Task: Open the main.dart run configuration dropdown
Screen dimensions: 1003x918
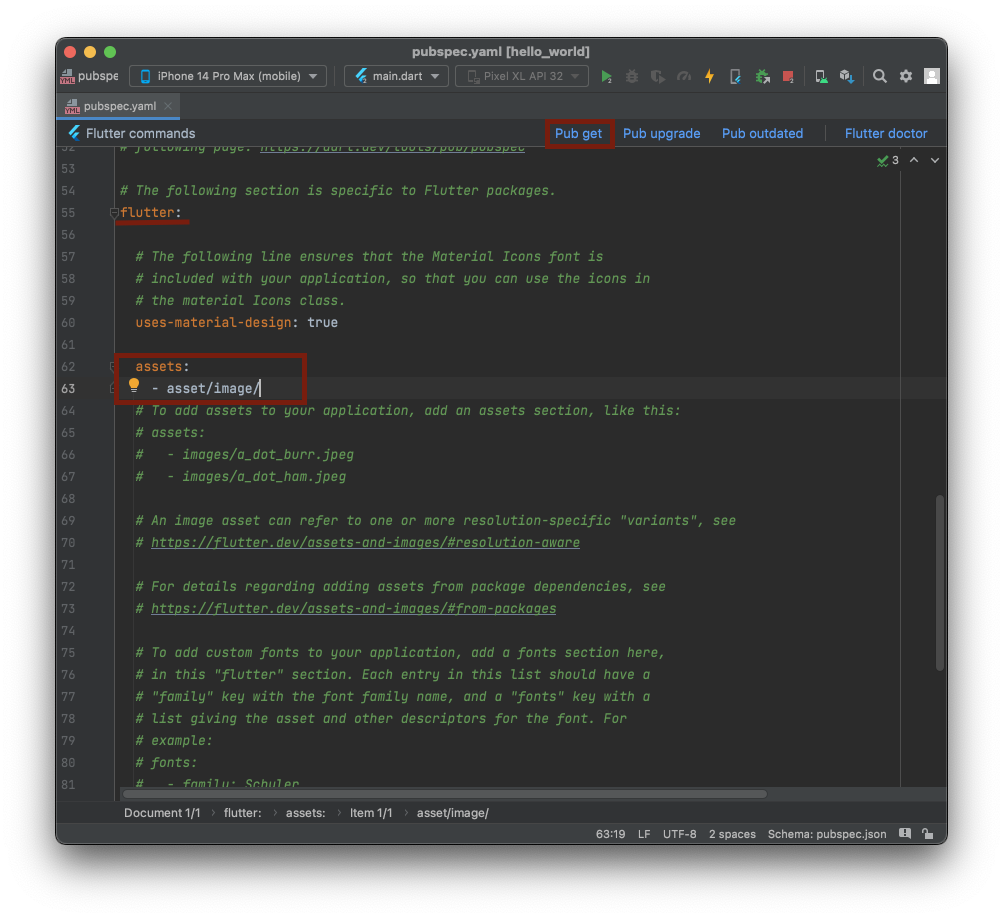Action: click(396, 76)
